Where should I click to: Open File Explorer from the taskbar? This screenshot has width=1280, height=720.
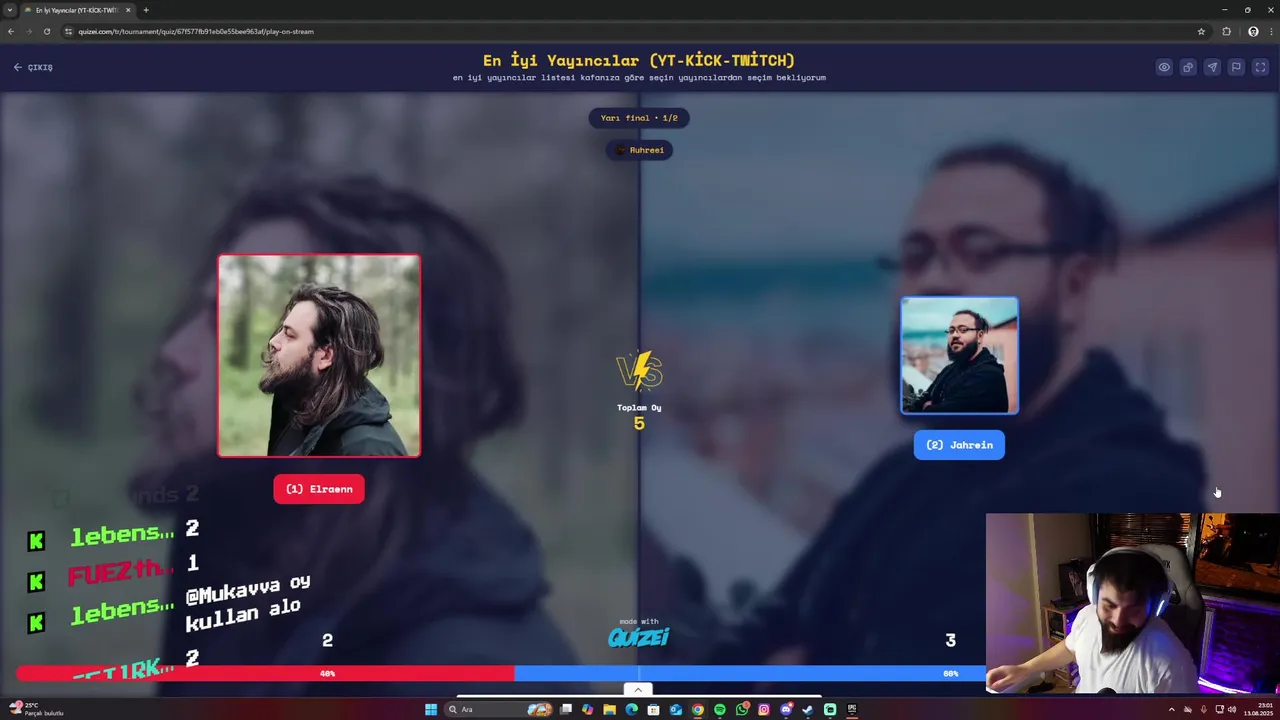(609, 709)
